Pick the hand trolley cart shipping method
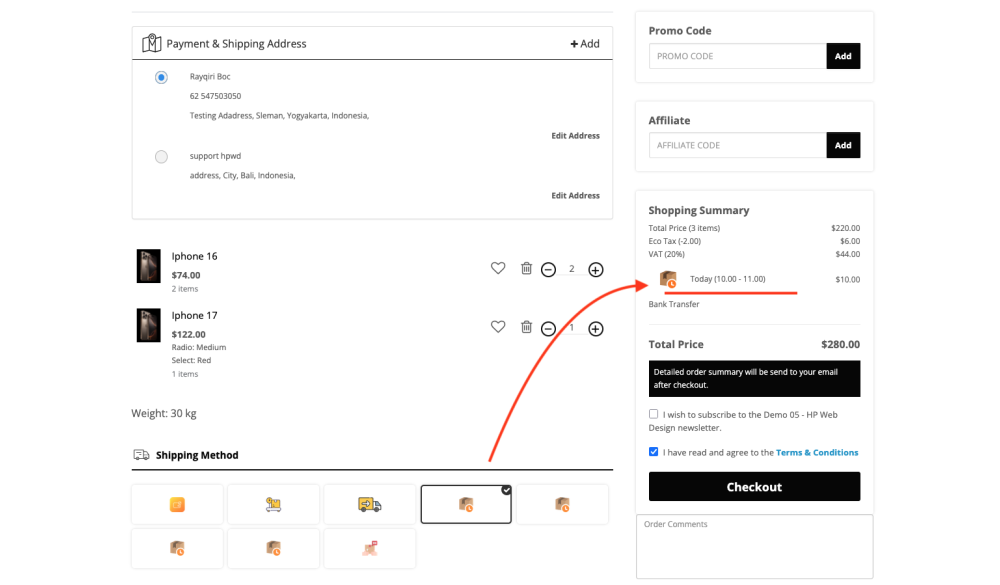The height and width of the screenshot is (585, 1000). (x=273, y=505)
